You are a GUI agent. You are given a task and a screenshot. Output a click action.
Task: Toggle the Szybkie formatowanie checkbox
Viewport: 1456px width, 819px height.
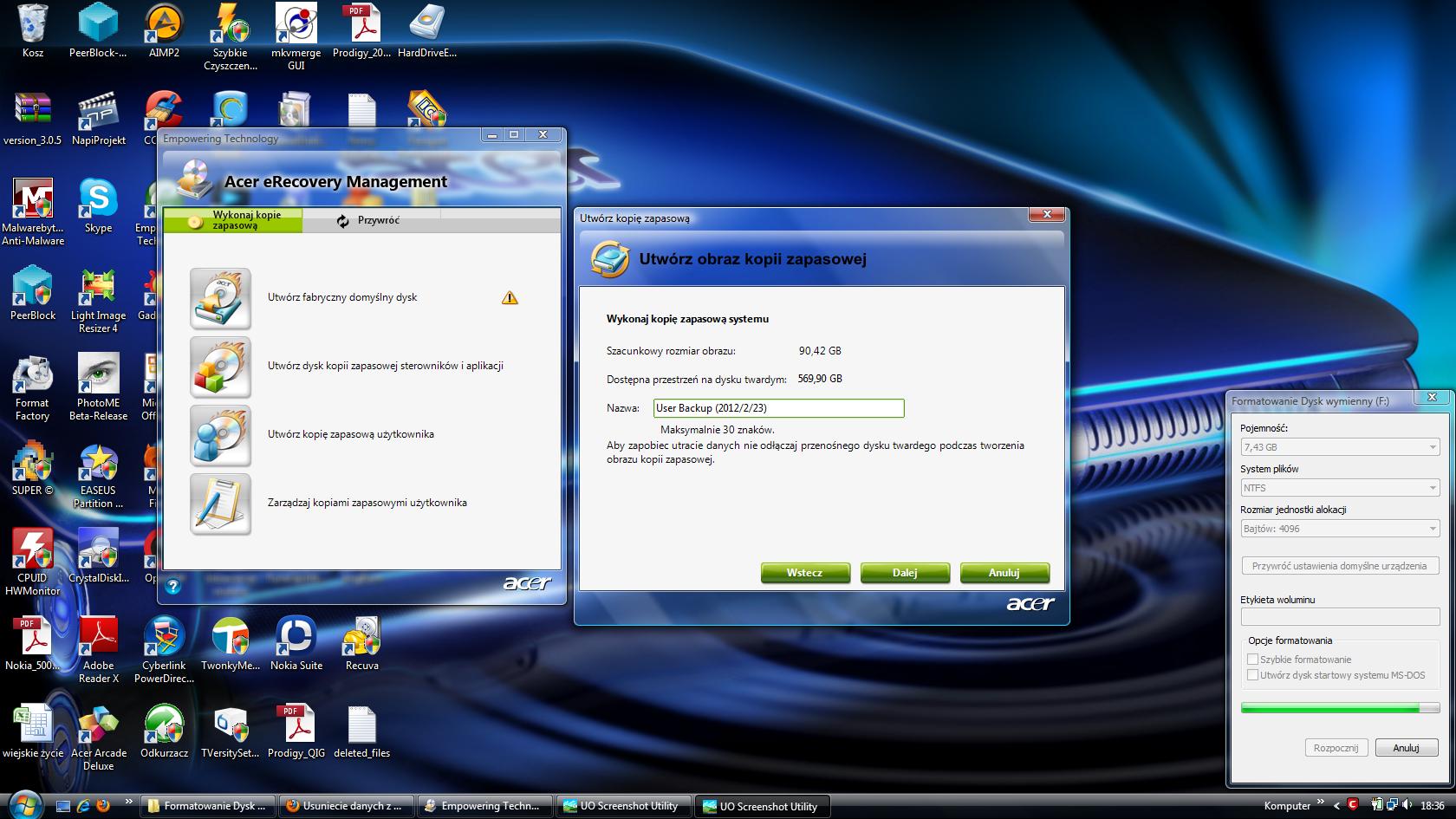pyautogui.click(x=1252, y=660)
